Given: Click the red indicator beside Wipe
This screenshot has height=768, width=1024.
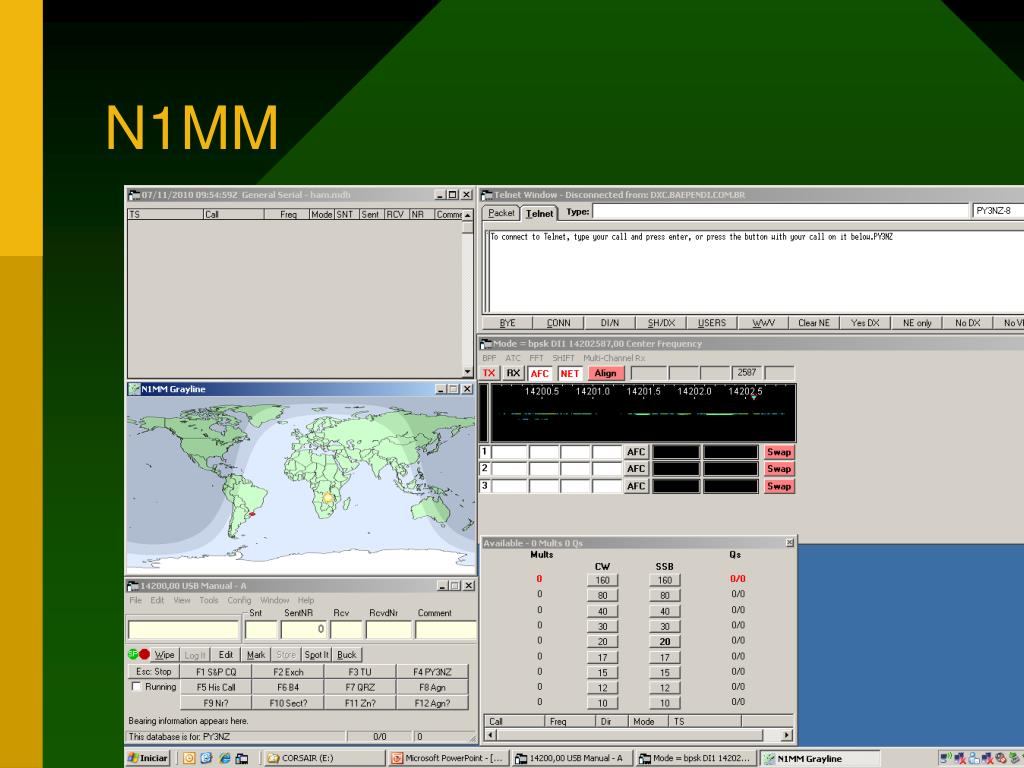Looking at the screenshot, I should [x=144, y=654].
